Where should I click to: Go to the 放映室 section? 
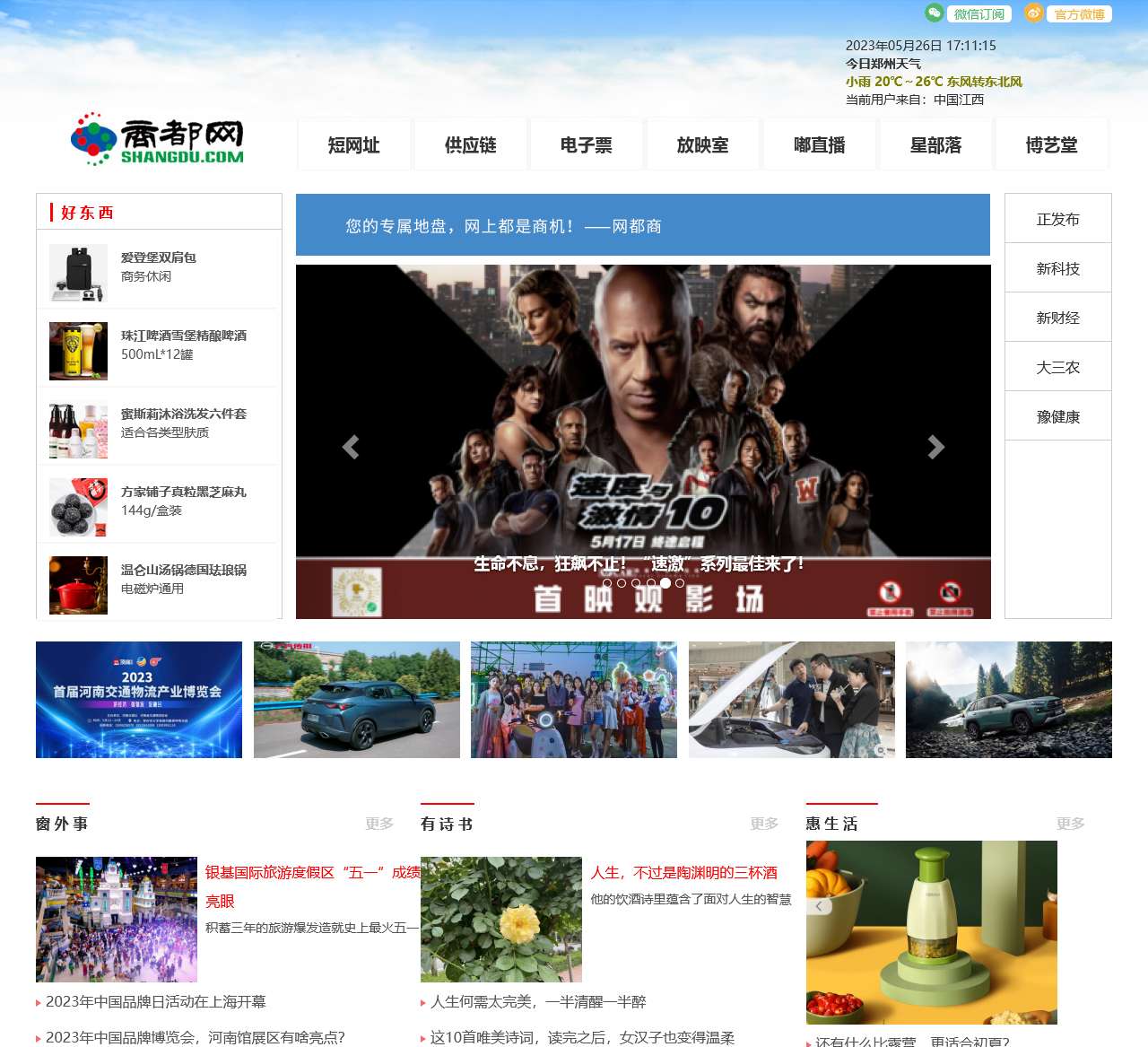(703, 144)
